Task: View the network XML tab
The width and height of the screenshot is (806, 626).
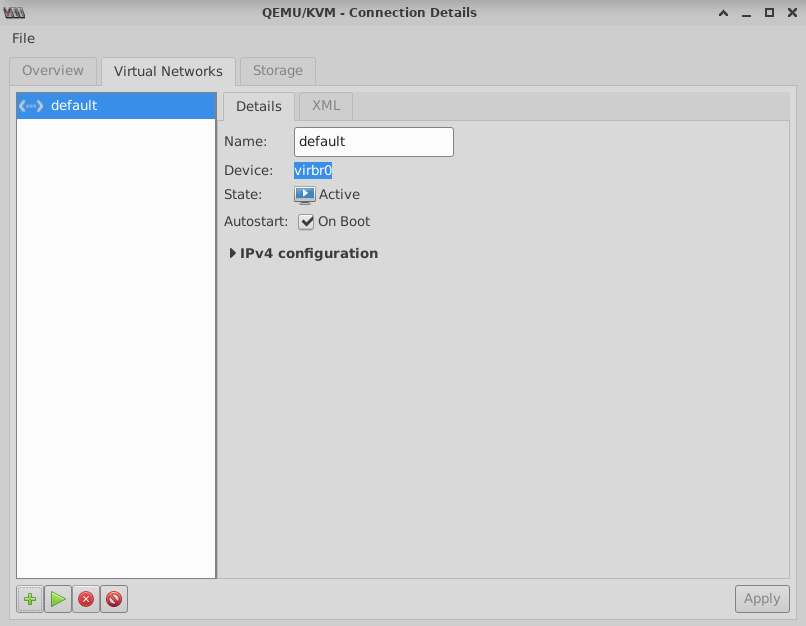Action: (326, 106)
